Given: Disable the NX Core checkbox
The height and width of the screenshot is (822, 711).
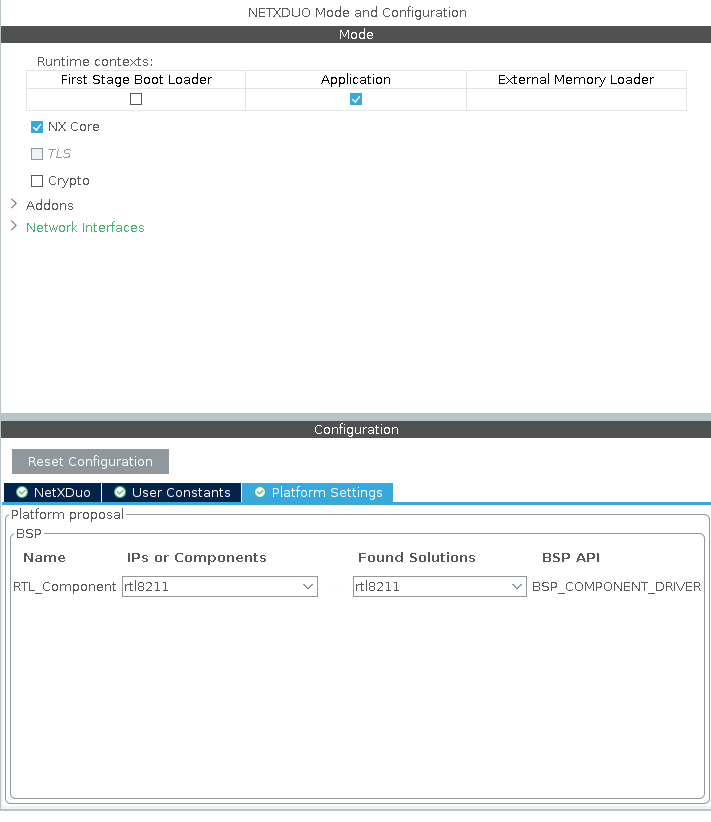Looking at the screenshot, I should 37,127.
